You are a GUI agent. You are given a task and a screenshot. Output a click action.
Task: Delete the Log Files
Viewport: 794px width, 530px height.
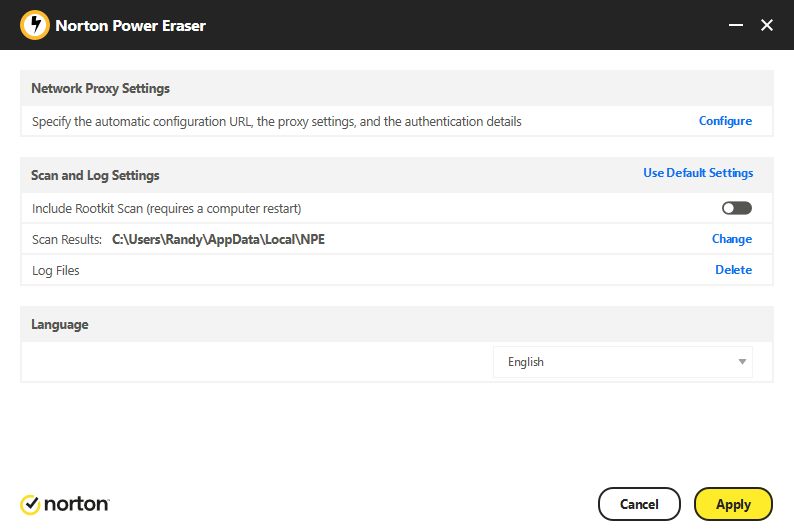click(733, 270)
